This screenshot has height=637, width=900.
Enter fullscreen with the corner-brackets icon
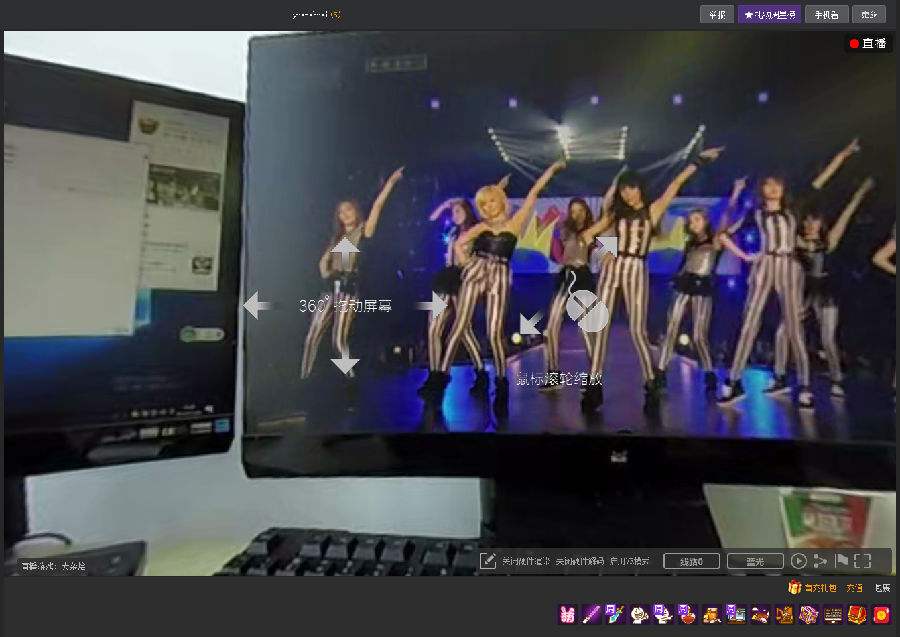[x=863, y=561]
